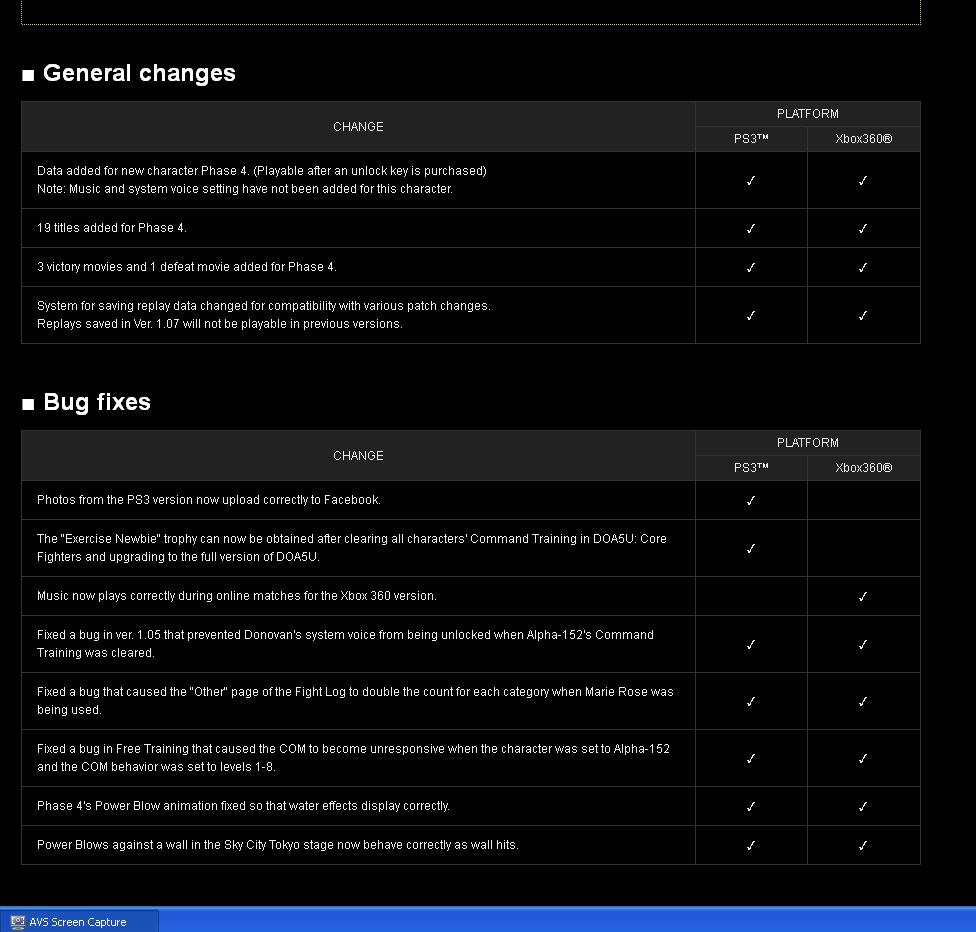
Task: Click the Donovan's system voice bug fix text
Action: (345, 644)
